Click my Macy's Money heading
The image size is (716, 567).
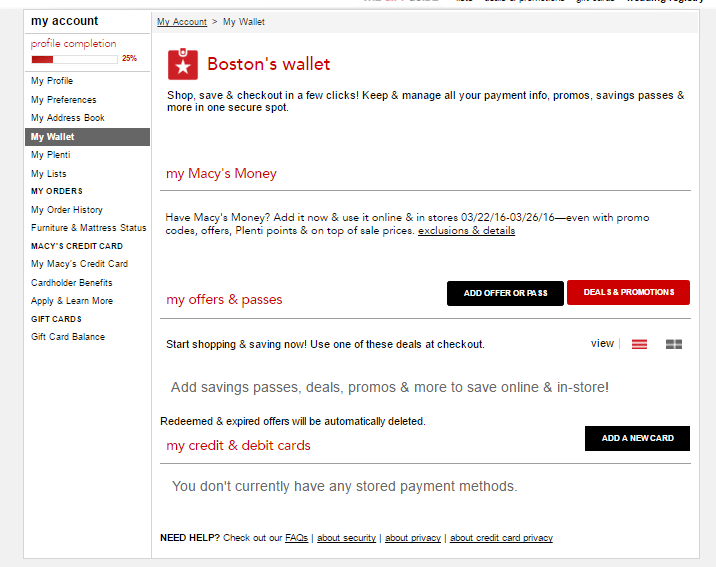[221, 173]
